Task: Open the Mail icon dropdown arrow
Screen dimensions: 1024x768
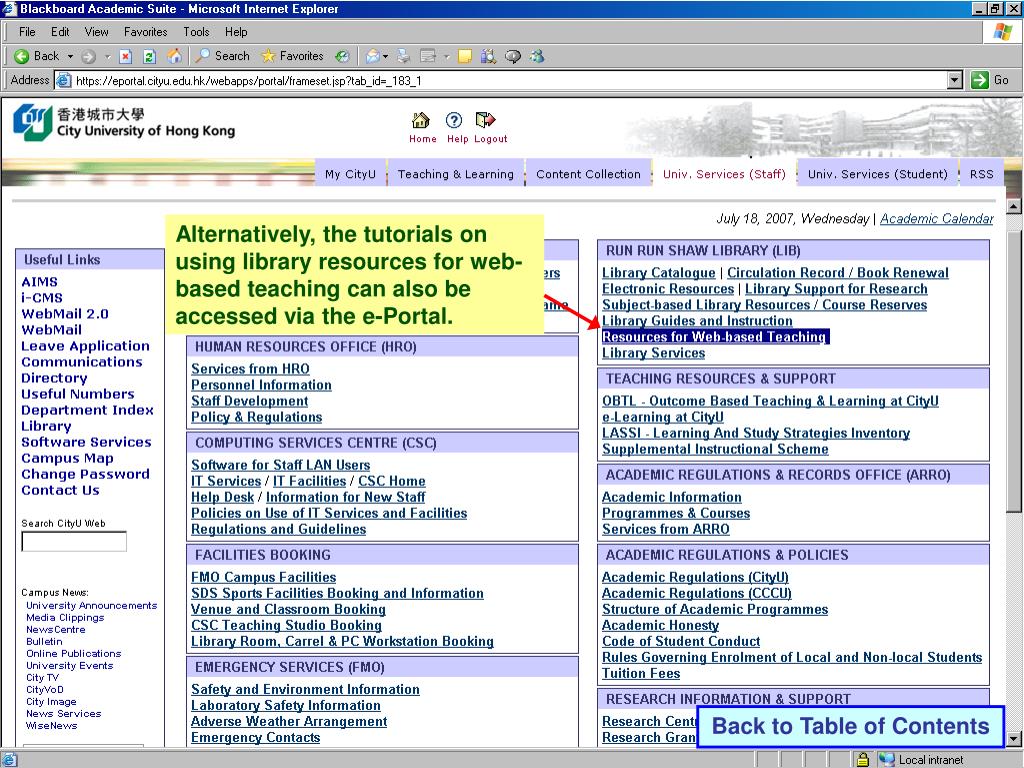Action: pos(385,57)
